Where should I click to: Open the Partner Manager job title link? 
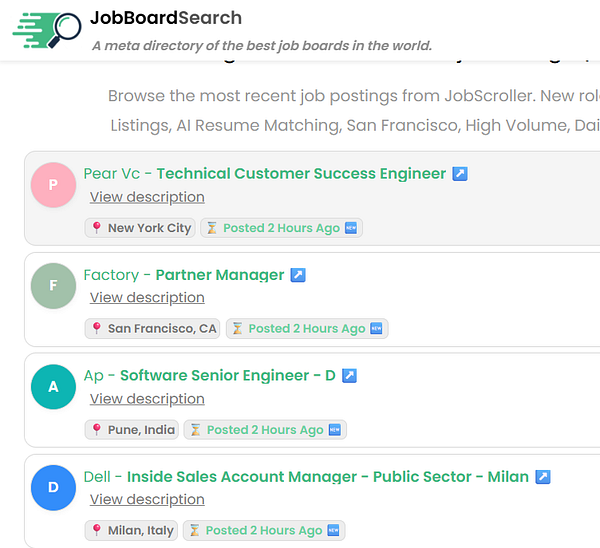point(220,275)
